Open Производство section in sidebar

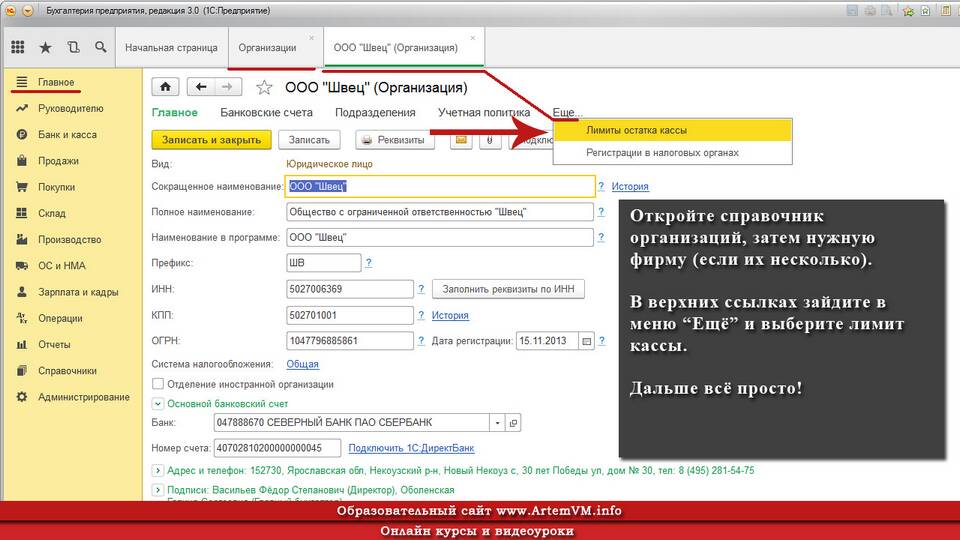[69, 239]
